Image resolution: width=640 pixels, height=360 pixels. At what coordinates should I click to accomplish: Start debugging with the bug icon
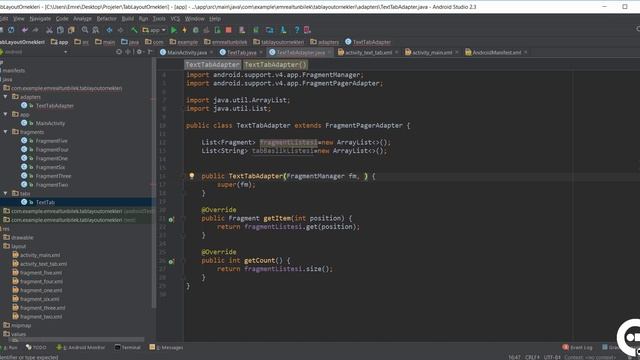[196, 30]
